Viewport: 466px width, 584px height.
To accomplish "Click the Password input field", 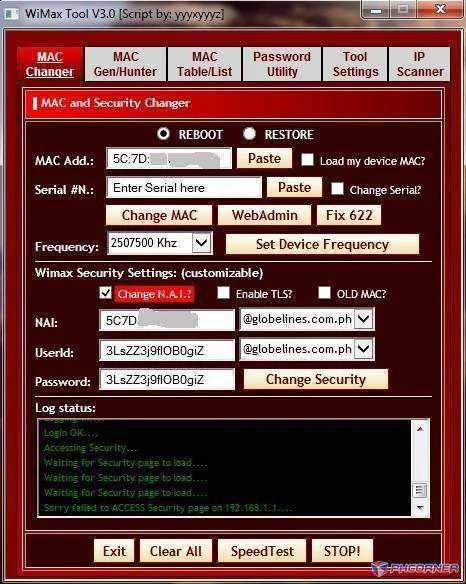I will click(x=167, y=380).
